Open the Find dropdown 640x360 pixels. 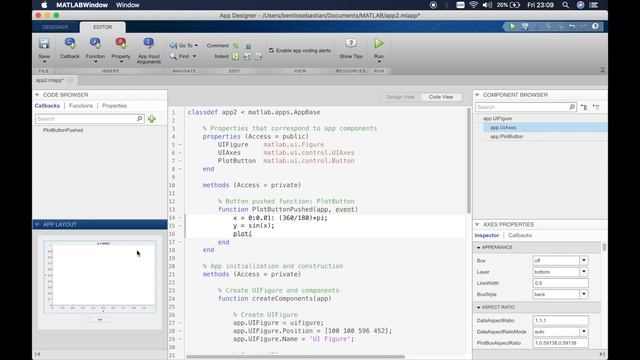(183, 56)
